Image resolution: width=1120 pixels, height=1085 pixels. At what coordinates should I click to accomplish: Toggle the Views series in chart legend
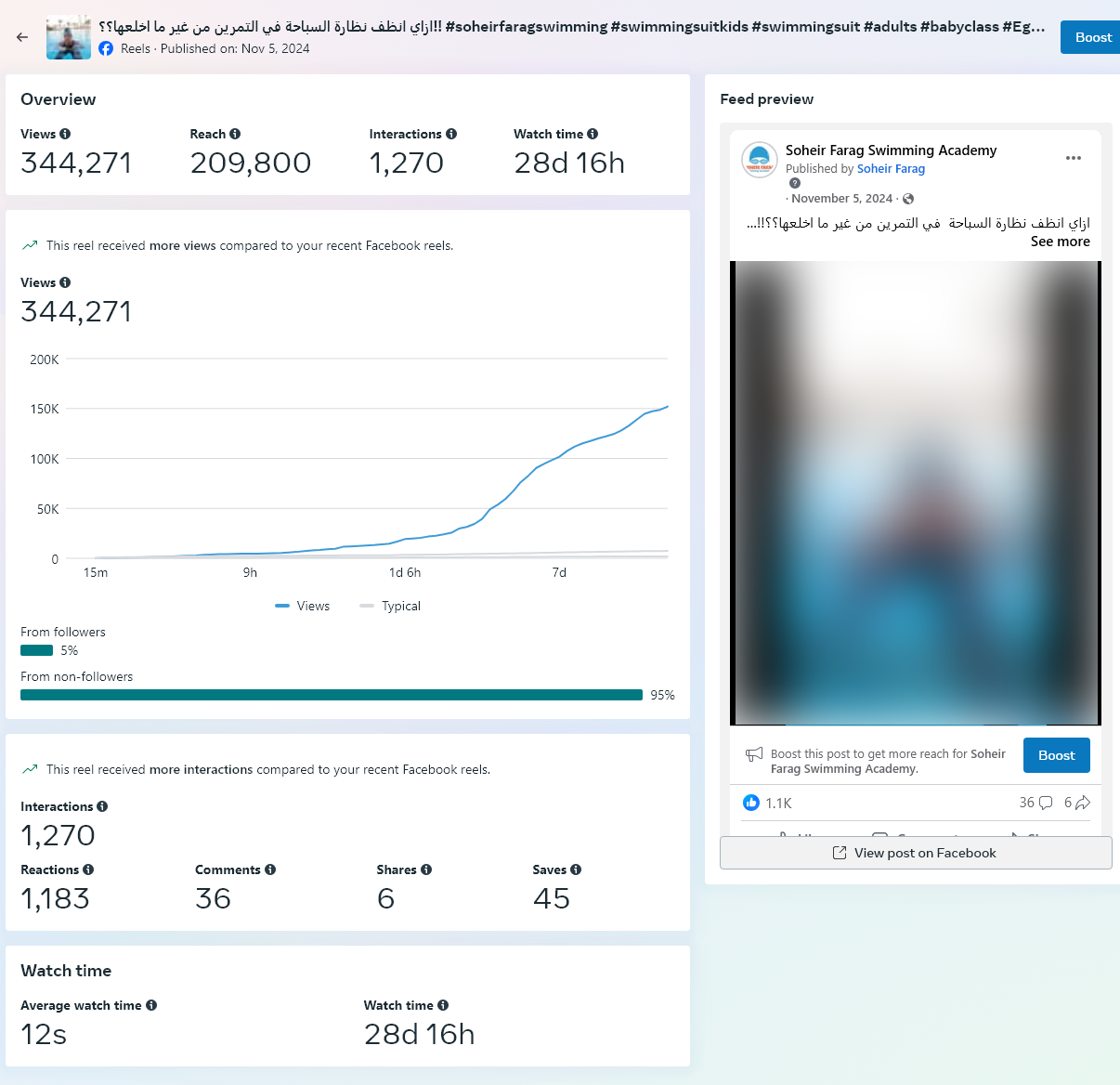303,606
